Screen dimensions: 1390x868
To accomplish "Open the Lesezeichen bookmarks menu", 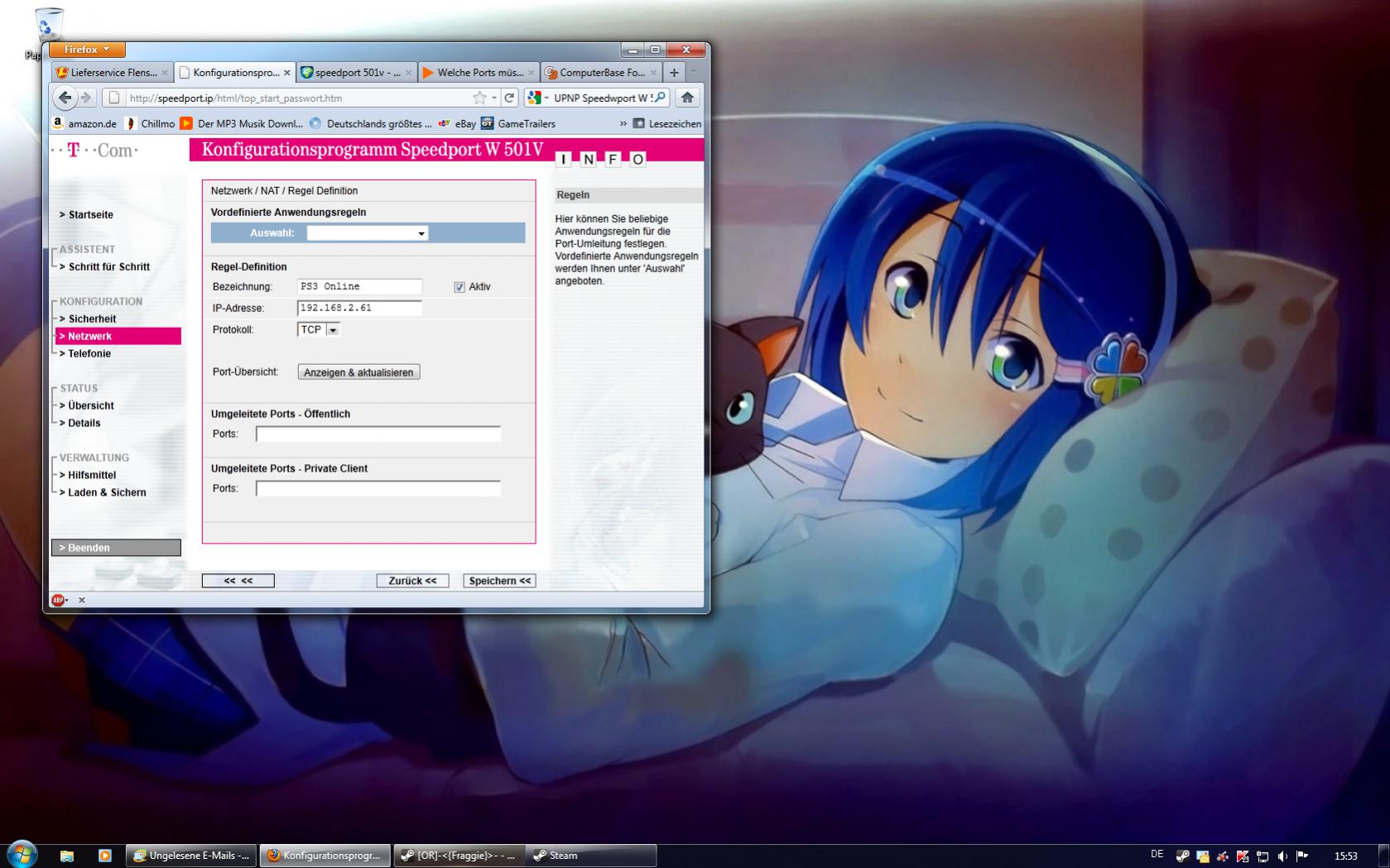I will pos(667,123).
